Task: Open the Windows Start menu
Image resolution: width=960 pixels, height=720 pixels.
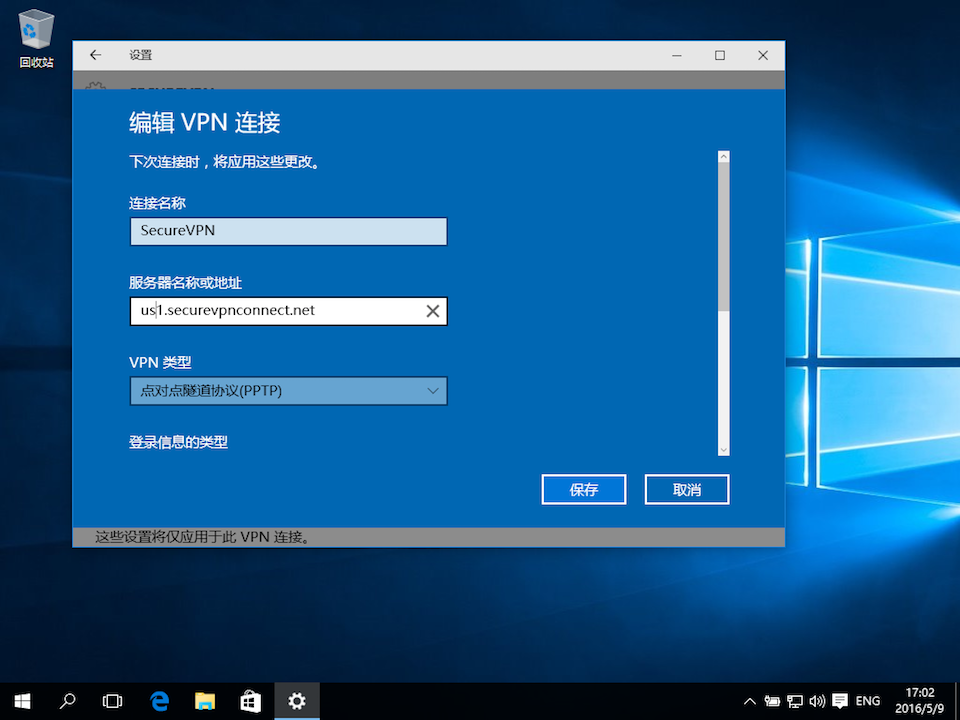Action: [23, 701]
